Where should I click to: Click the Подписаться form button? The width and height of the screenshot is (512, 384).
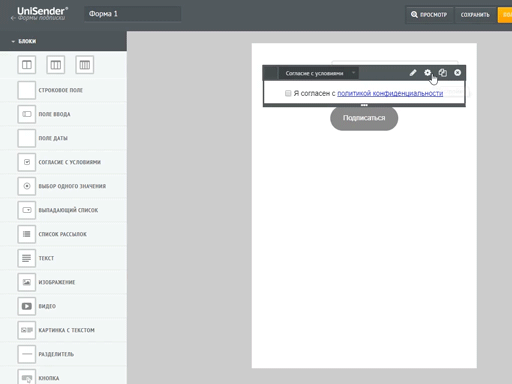(364, 118)
